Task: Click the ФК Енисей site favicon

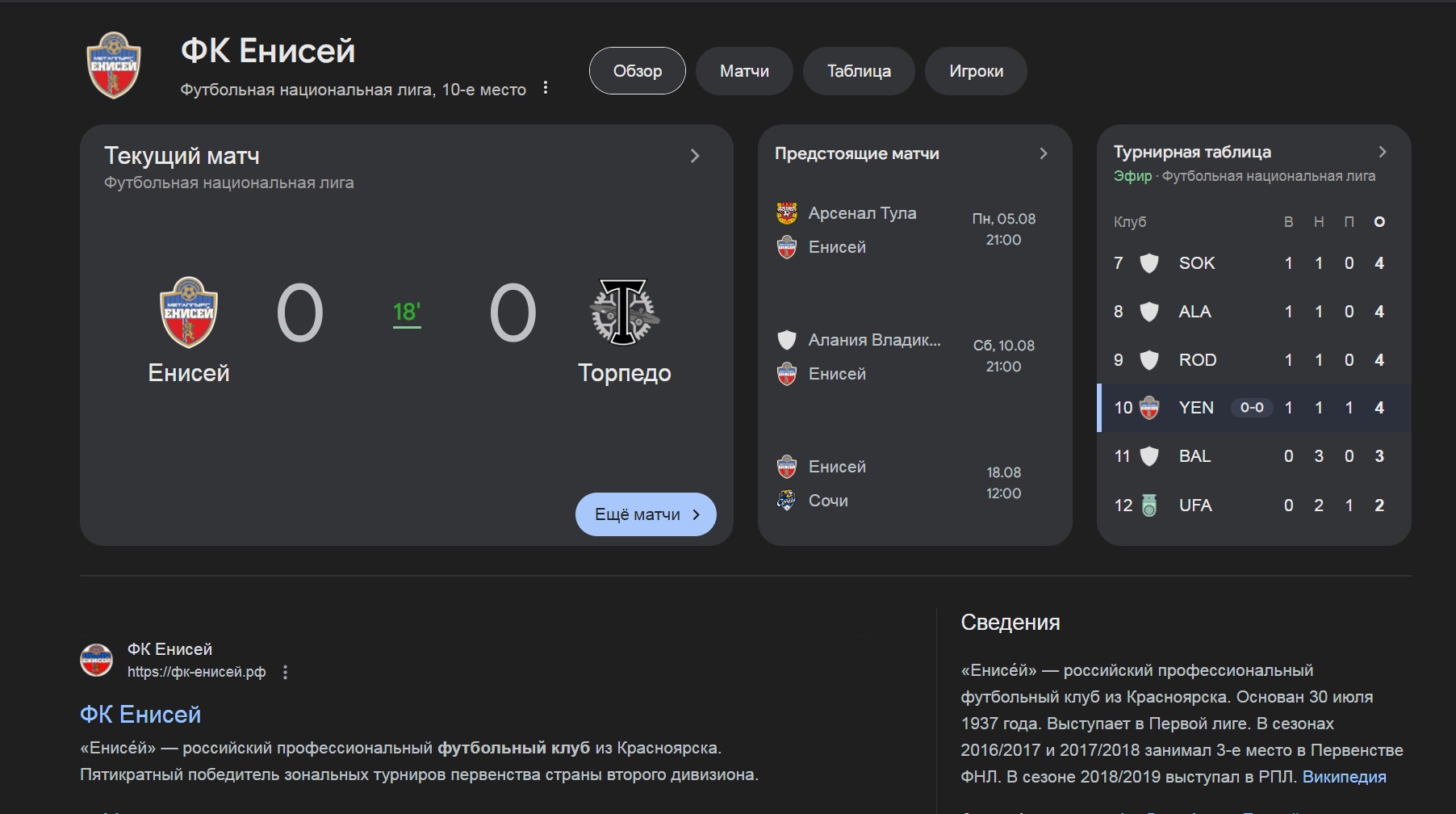Action: [97, 660]
